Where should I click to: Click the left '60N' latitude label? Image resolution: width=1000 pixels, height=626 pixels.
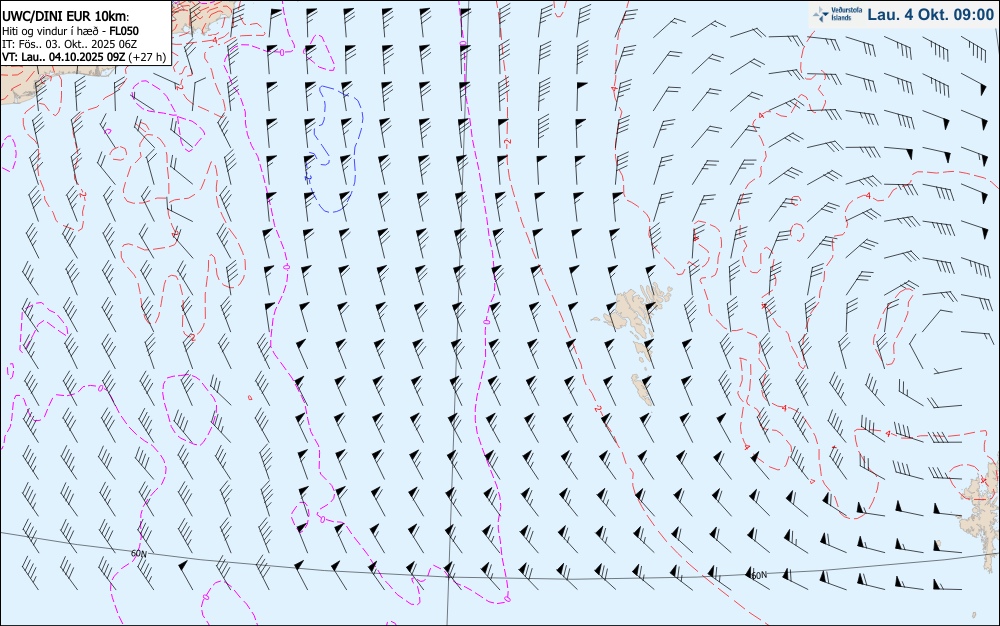pyautogui.click(x=138, y=554)
